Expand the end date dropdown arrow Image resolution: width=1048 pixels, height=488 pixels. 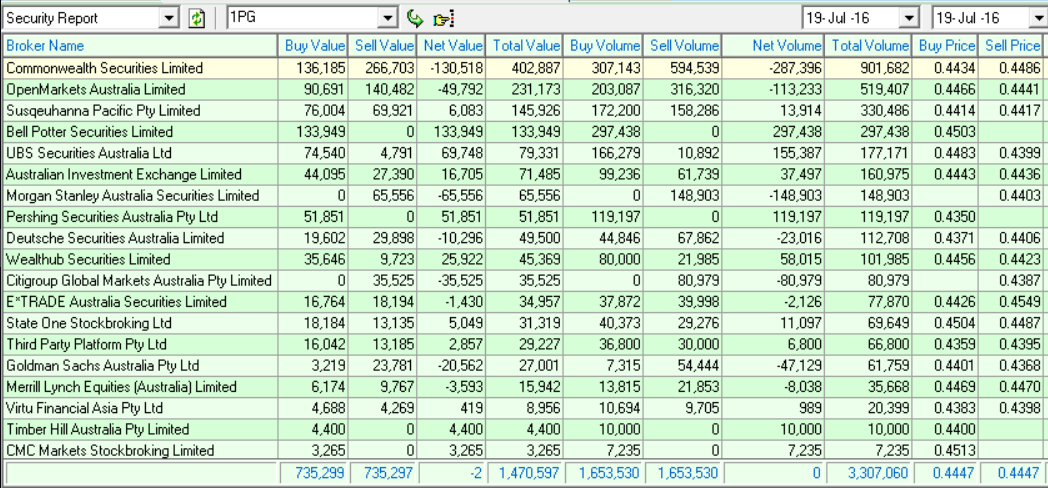coord(1039,18)
